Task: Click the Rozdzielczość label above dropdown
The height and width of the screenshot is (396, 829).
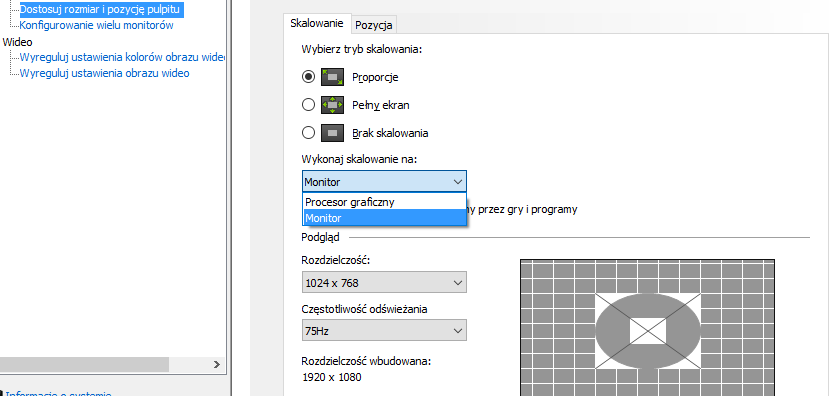Action: [x=335, y=261]
